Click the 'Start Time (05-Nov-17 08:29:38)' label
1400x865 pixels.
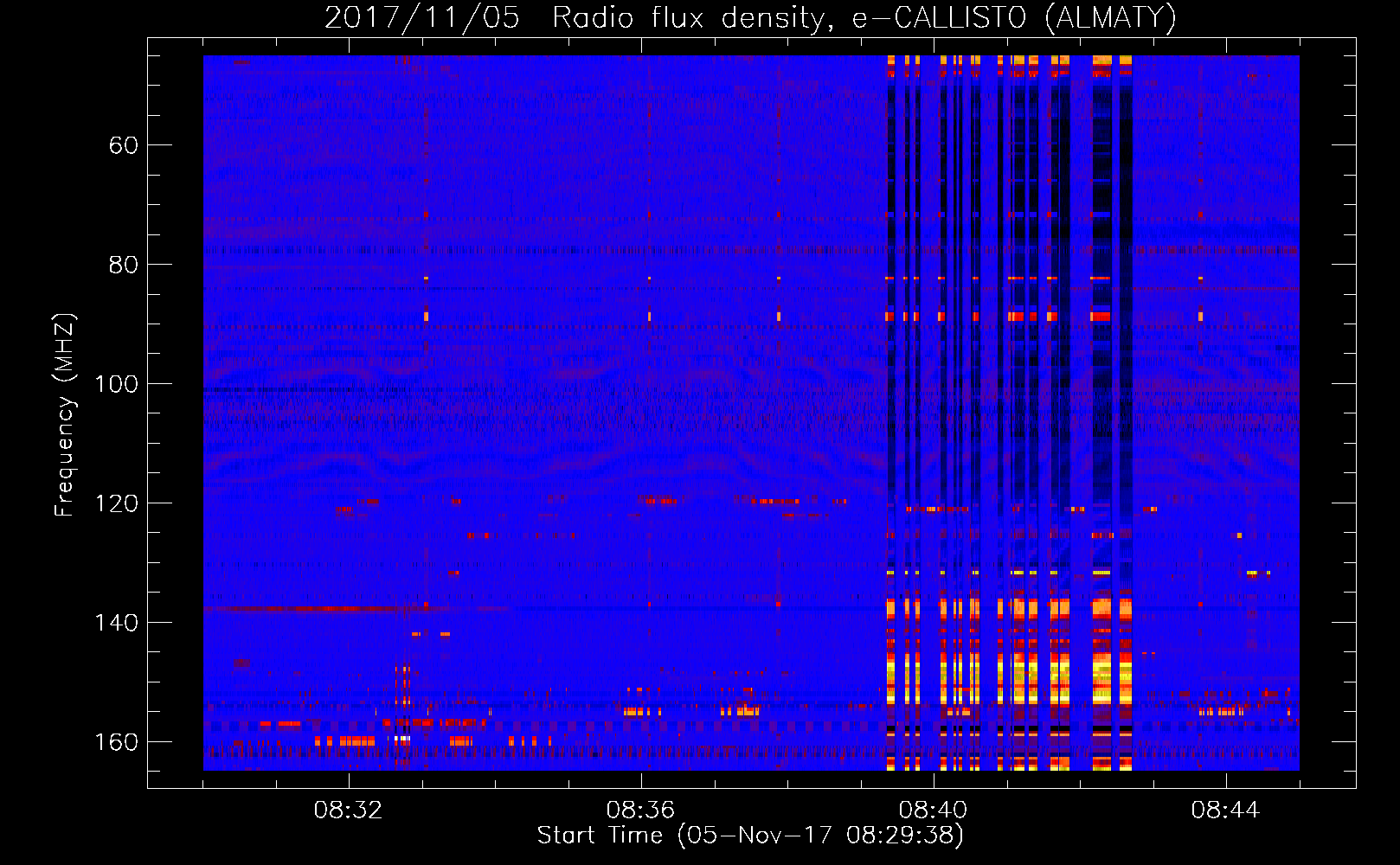(x=750, y=836)
